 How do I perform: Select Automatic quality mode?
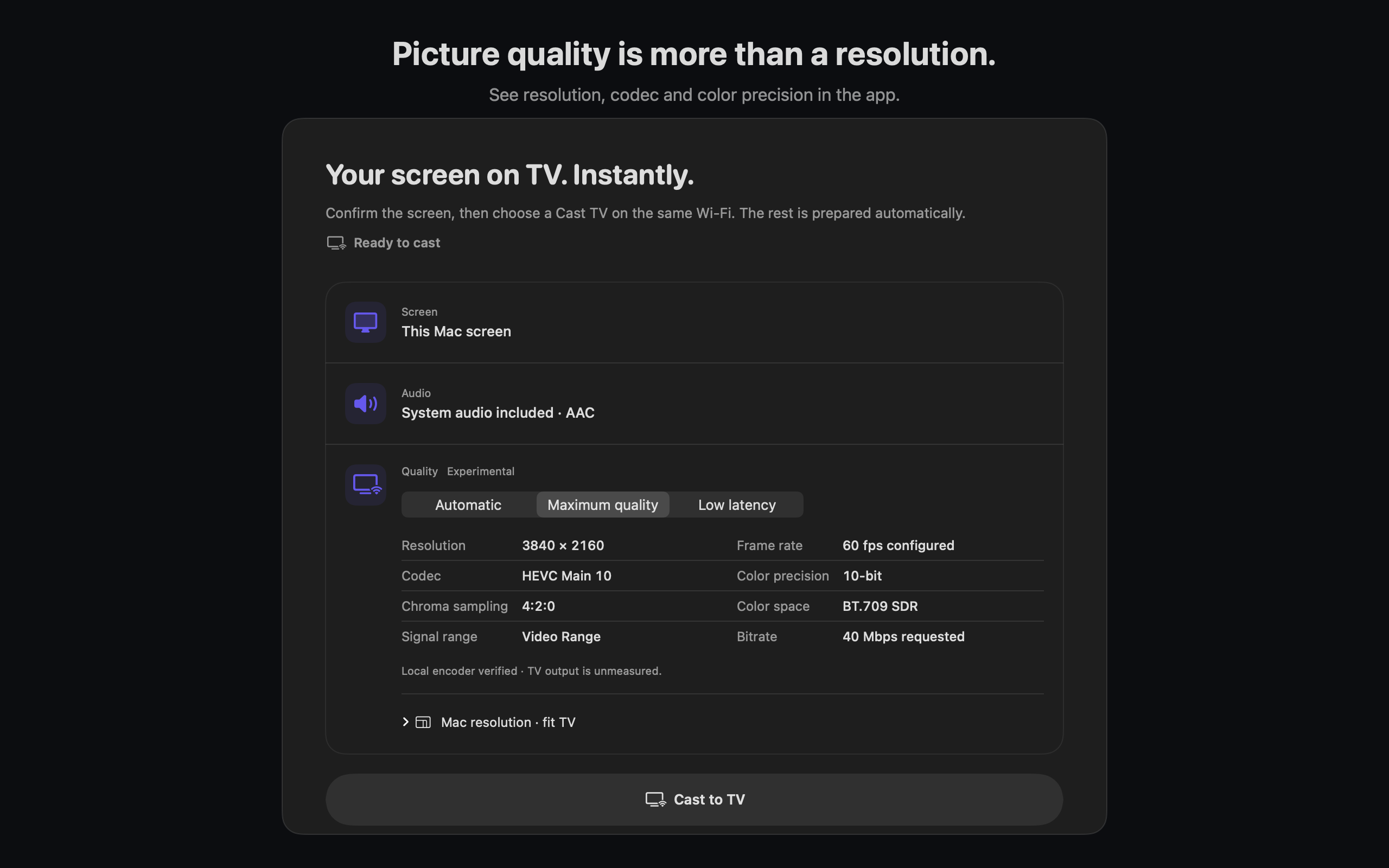468,505
